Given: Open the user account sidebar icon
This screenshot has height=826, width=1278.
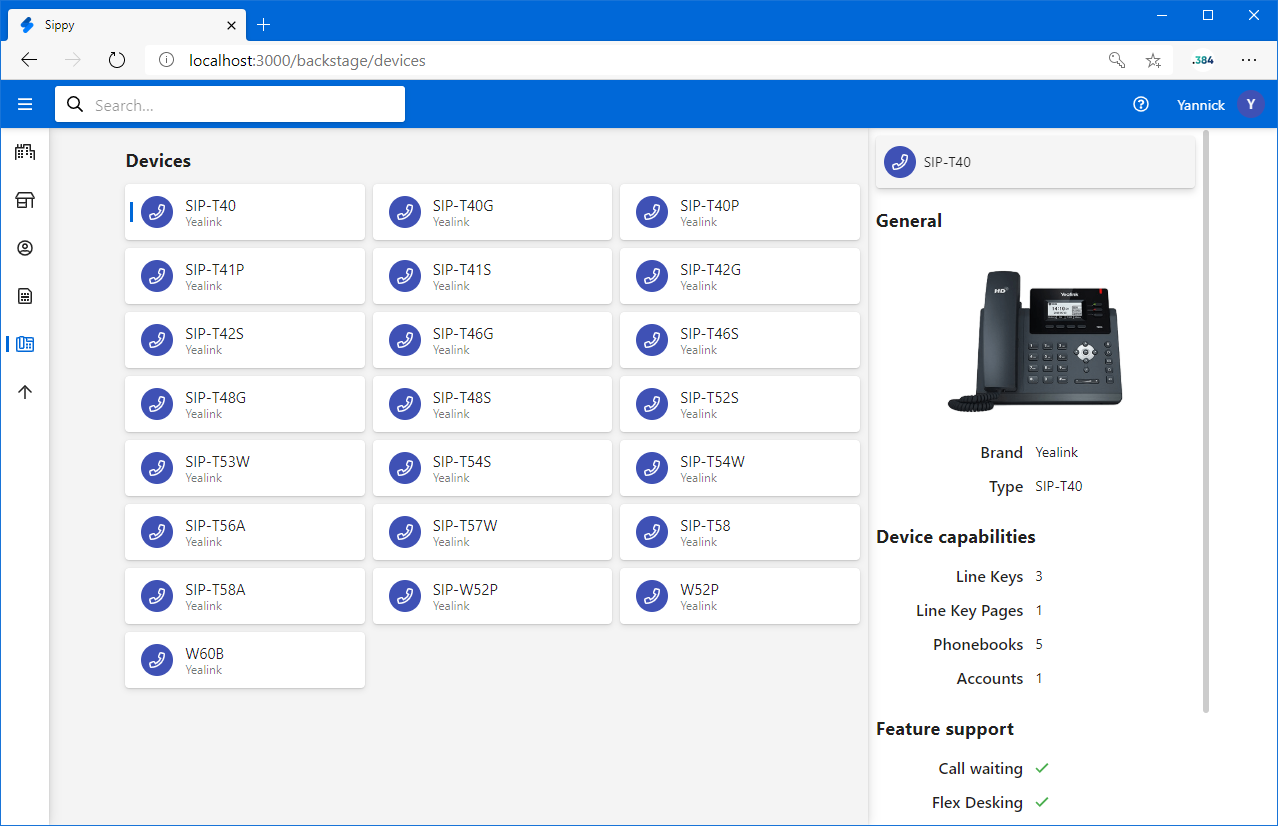Looking at the screenshot, I should [25, 248].
